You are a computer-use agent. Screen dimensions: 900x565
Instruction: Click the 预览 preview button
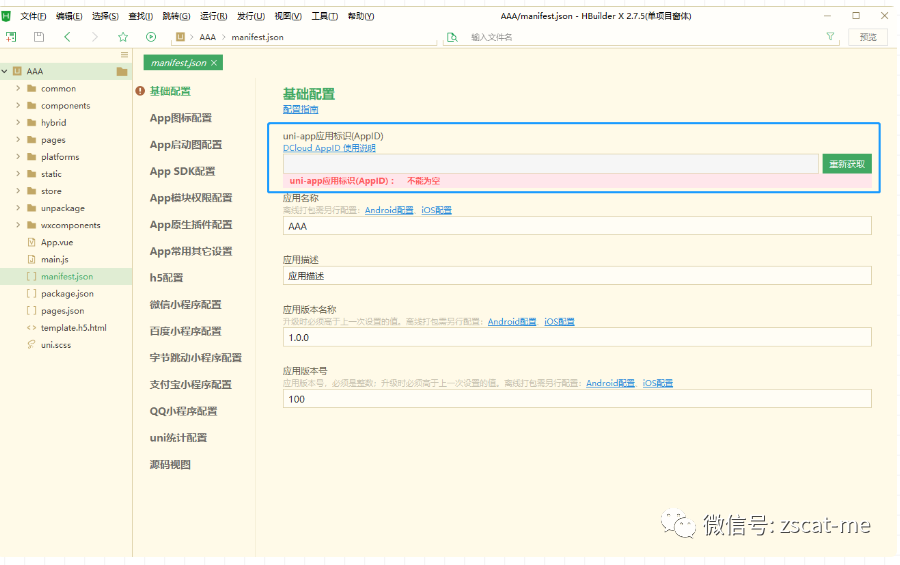[x=868, y=37]
